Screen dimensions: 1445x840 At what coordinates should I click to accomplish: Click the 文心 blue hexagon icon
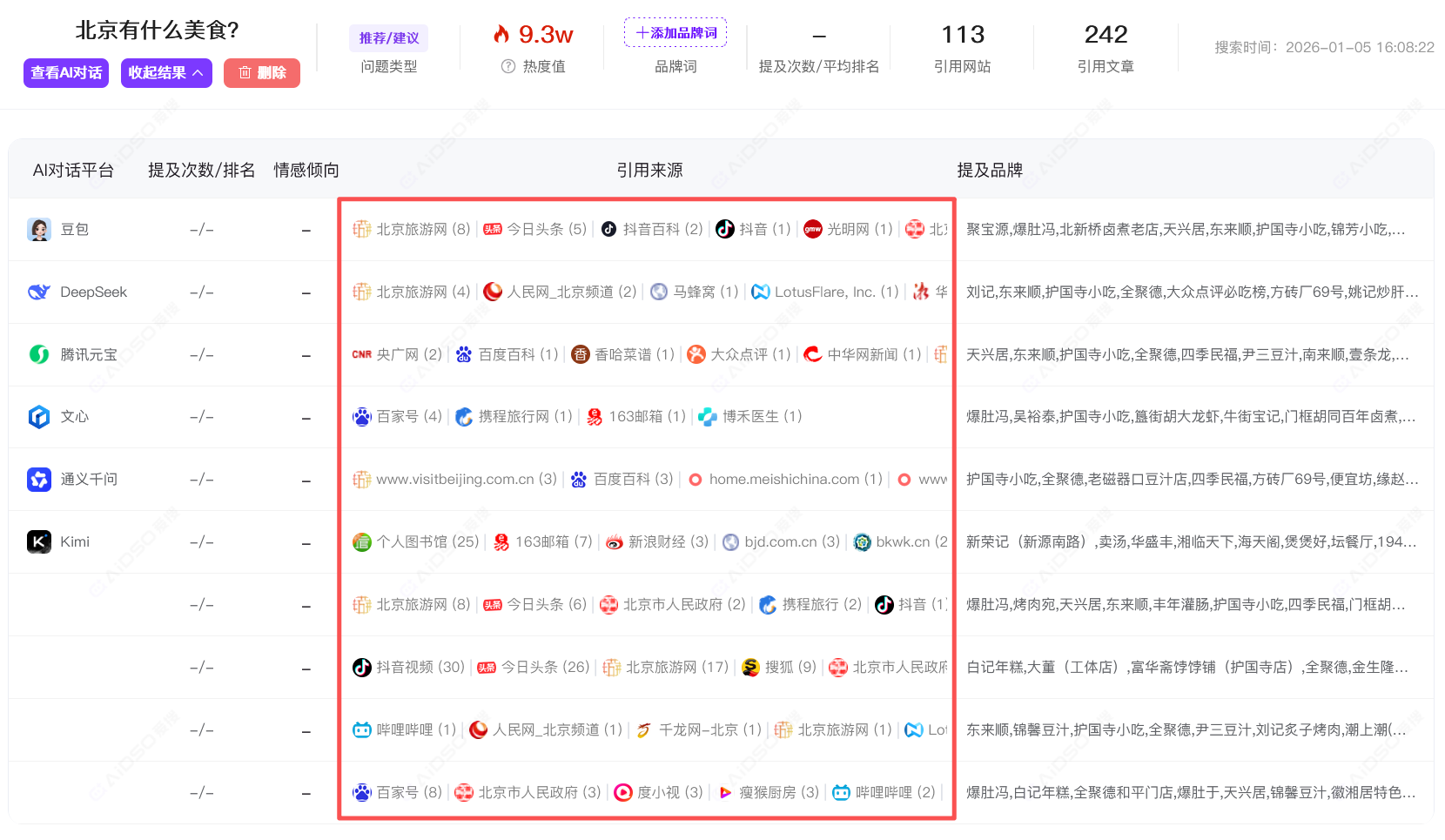[39, 417]
